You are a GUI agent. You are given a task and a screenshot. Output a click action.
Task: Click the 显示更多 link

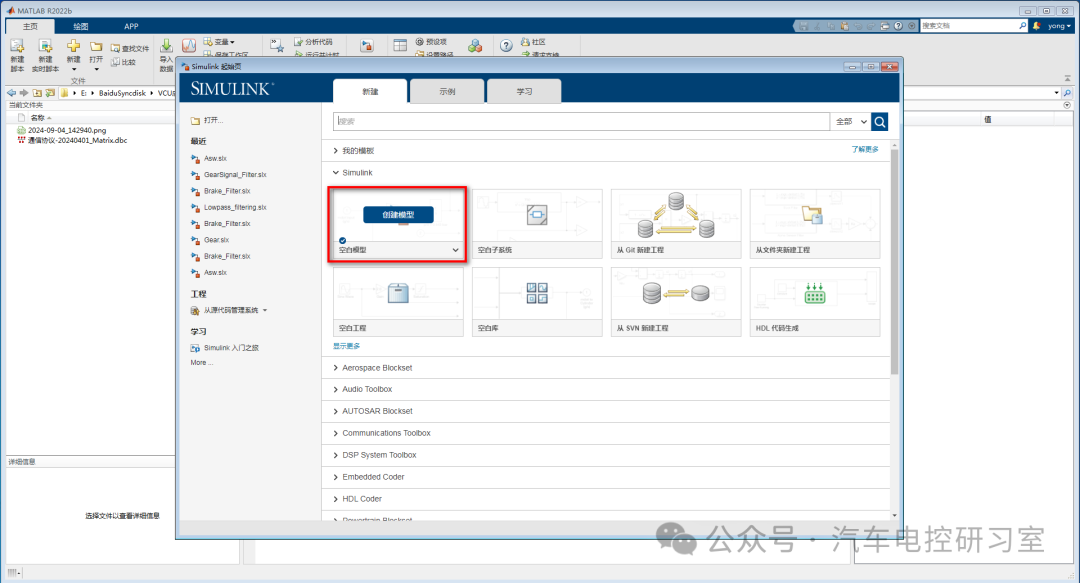point(346,346)
